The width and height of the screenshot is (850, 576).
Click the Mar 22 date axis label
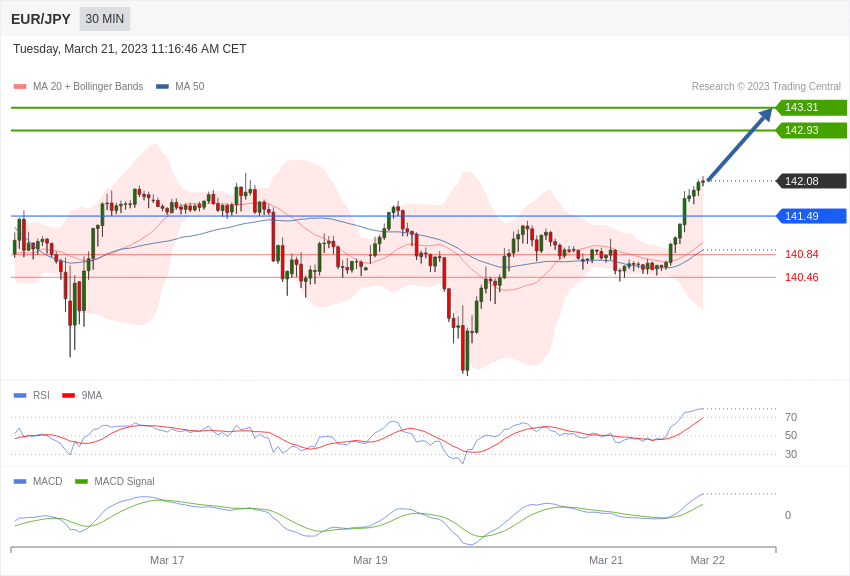707,560
